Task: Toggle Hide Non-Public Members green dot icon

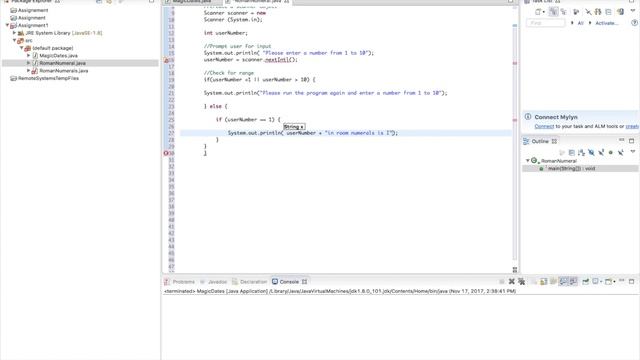Action: pos(611,153)
